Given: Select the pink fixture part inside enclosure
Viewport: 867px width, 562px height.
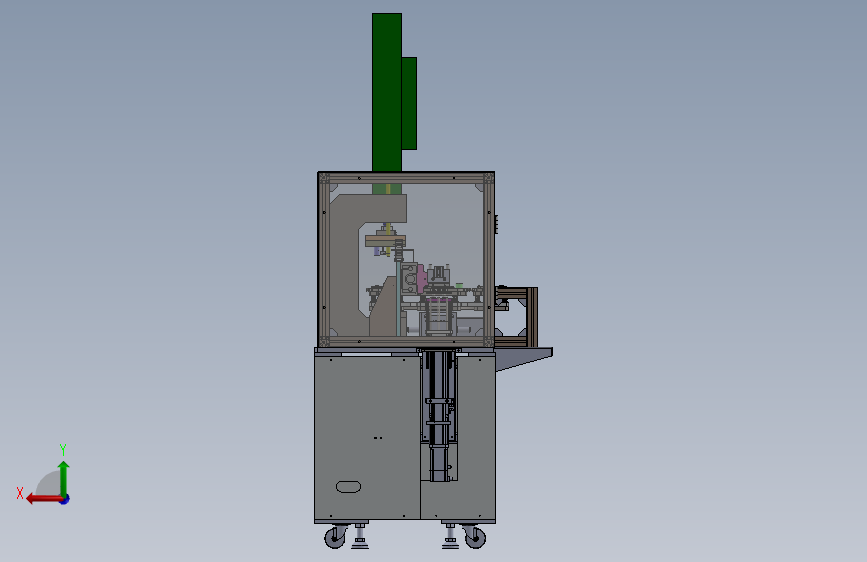Looking at the screenshot, I should click(421, 278).
